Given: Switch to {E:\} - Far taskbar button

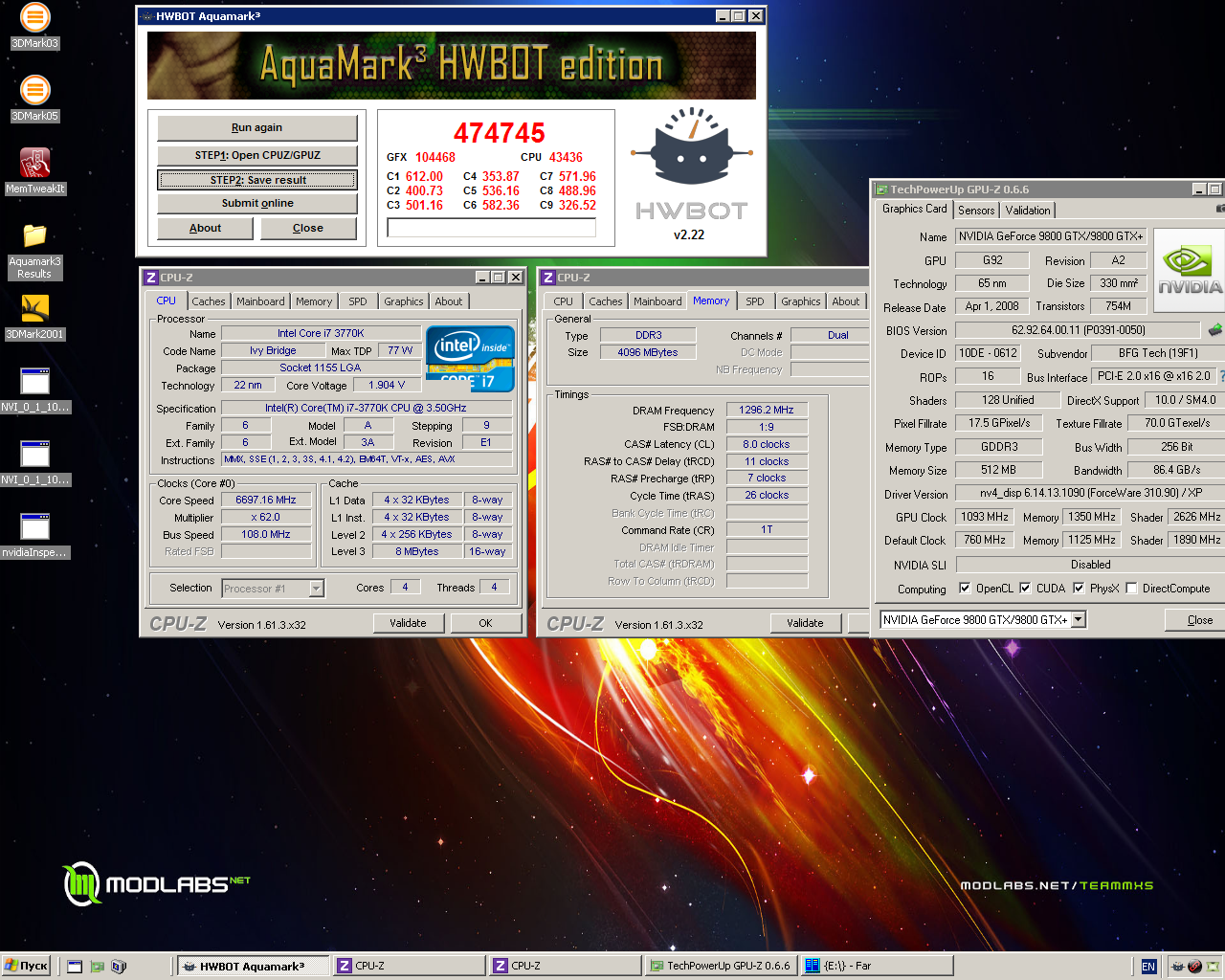Looking at the screenshot, I should 878,967.
